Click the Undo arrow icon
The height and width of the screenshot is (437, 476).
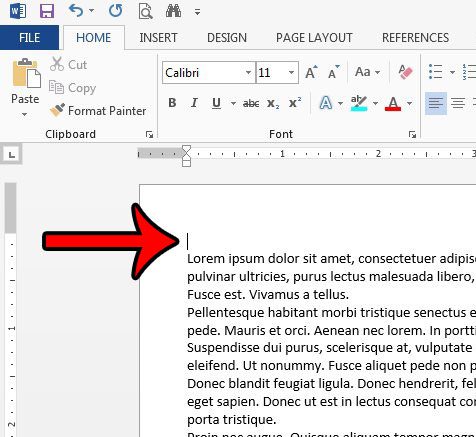(76, 11)
